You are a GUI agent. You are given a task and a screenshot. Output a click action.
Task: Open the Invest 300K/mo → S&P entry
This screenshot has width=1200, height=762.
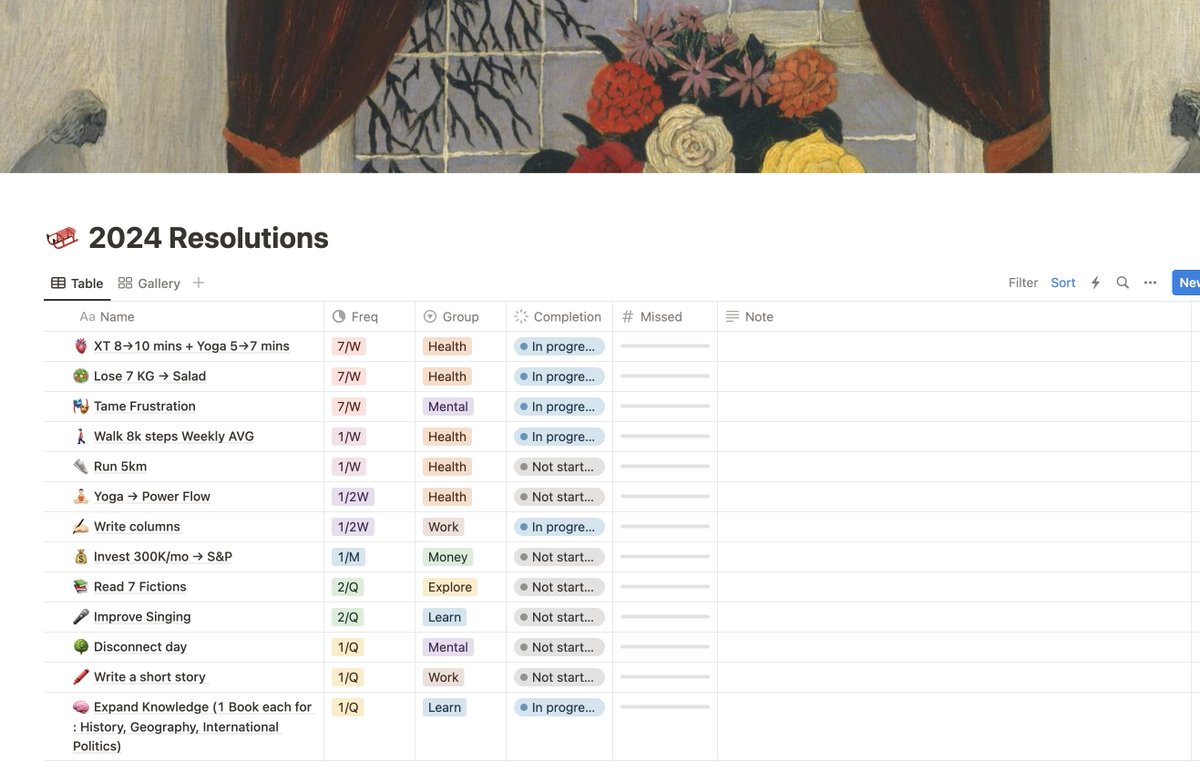click(x=163, y=557)
